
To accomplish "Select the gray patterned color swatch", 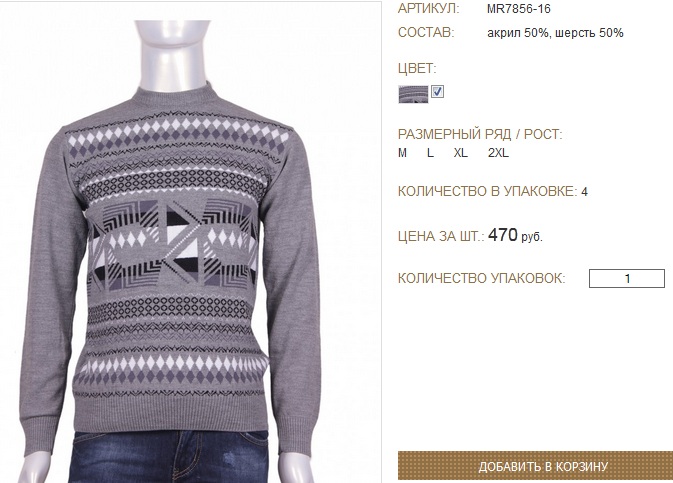I will 413,94.
